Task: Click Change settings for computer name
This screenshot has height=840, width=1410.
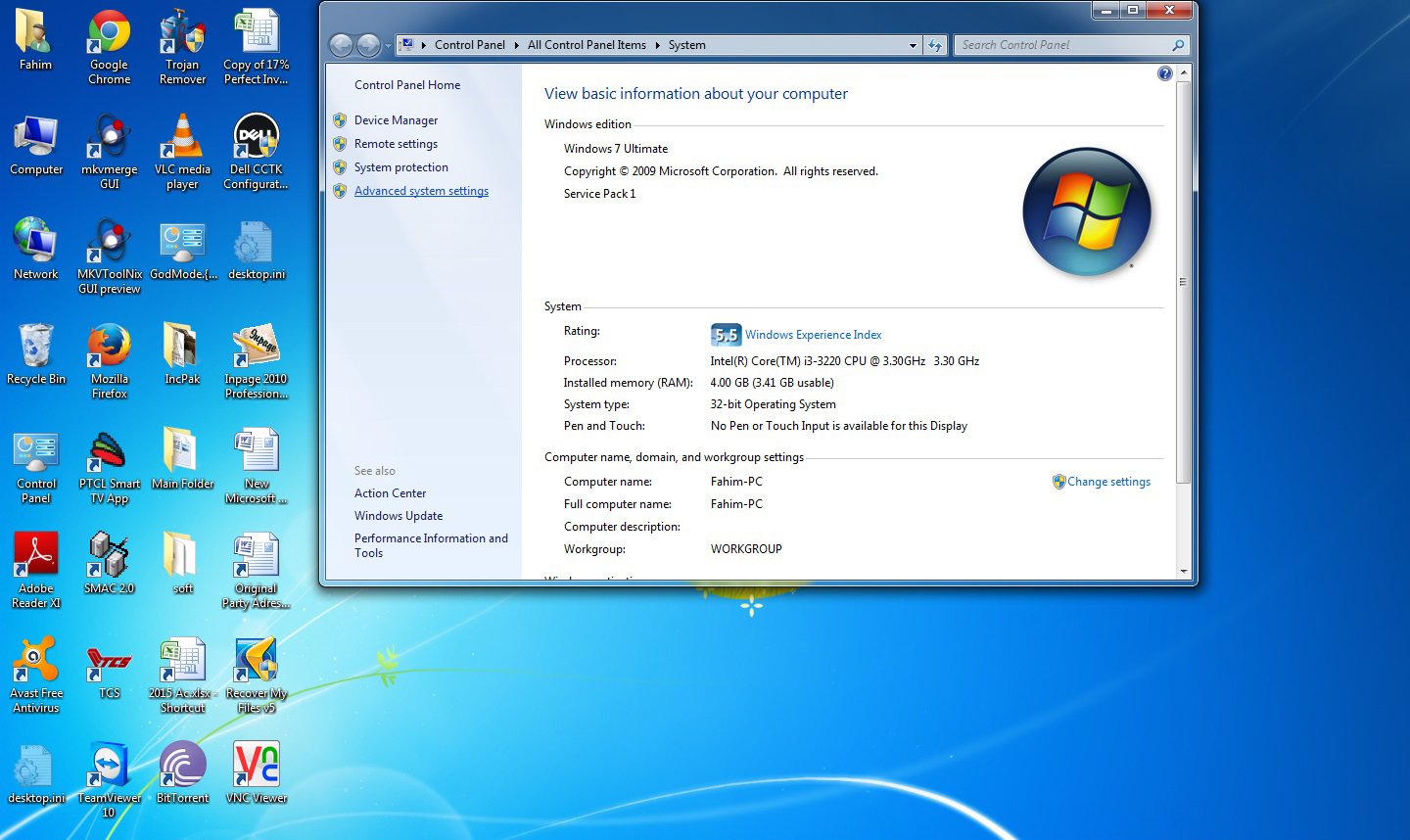Action: pyautogui.click(x=1109, y=481)
